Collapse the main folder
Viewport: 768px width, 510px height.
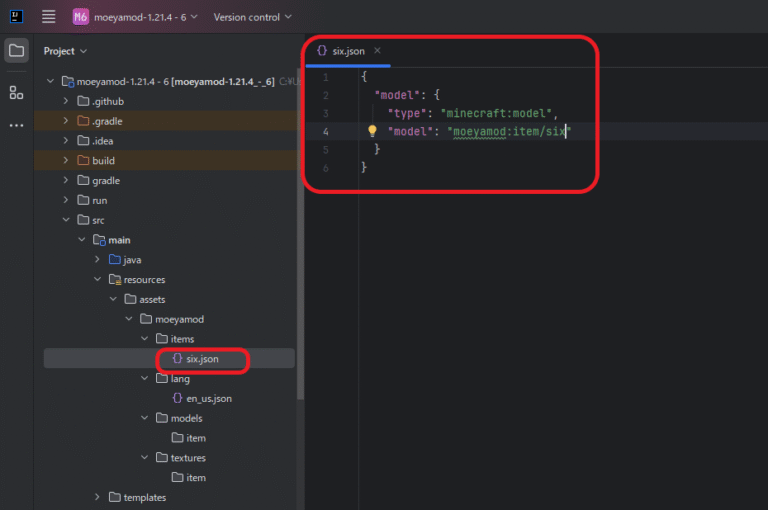82,240
